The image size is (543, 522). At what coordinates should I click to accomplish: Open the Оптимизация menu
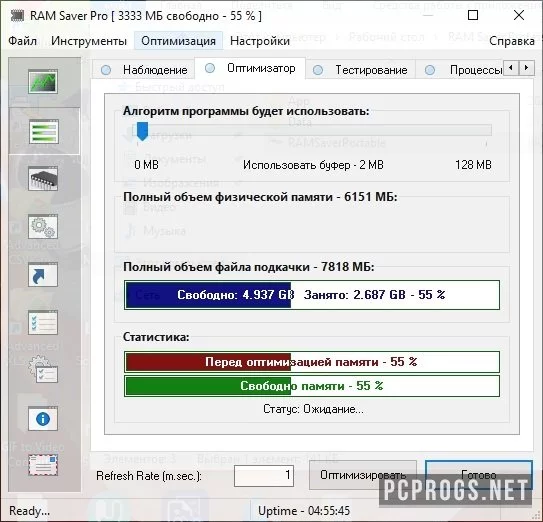coord(178,41)
